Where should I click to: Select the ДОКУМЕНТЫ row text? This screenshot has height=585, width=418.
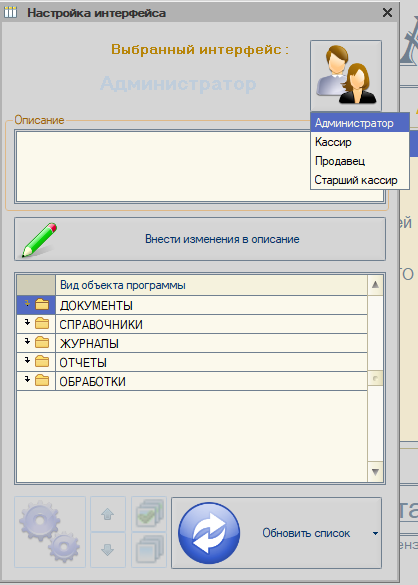tap(96, 306)
